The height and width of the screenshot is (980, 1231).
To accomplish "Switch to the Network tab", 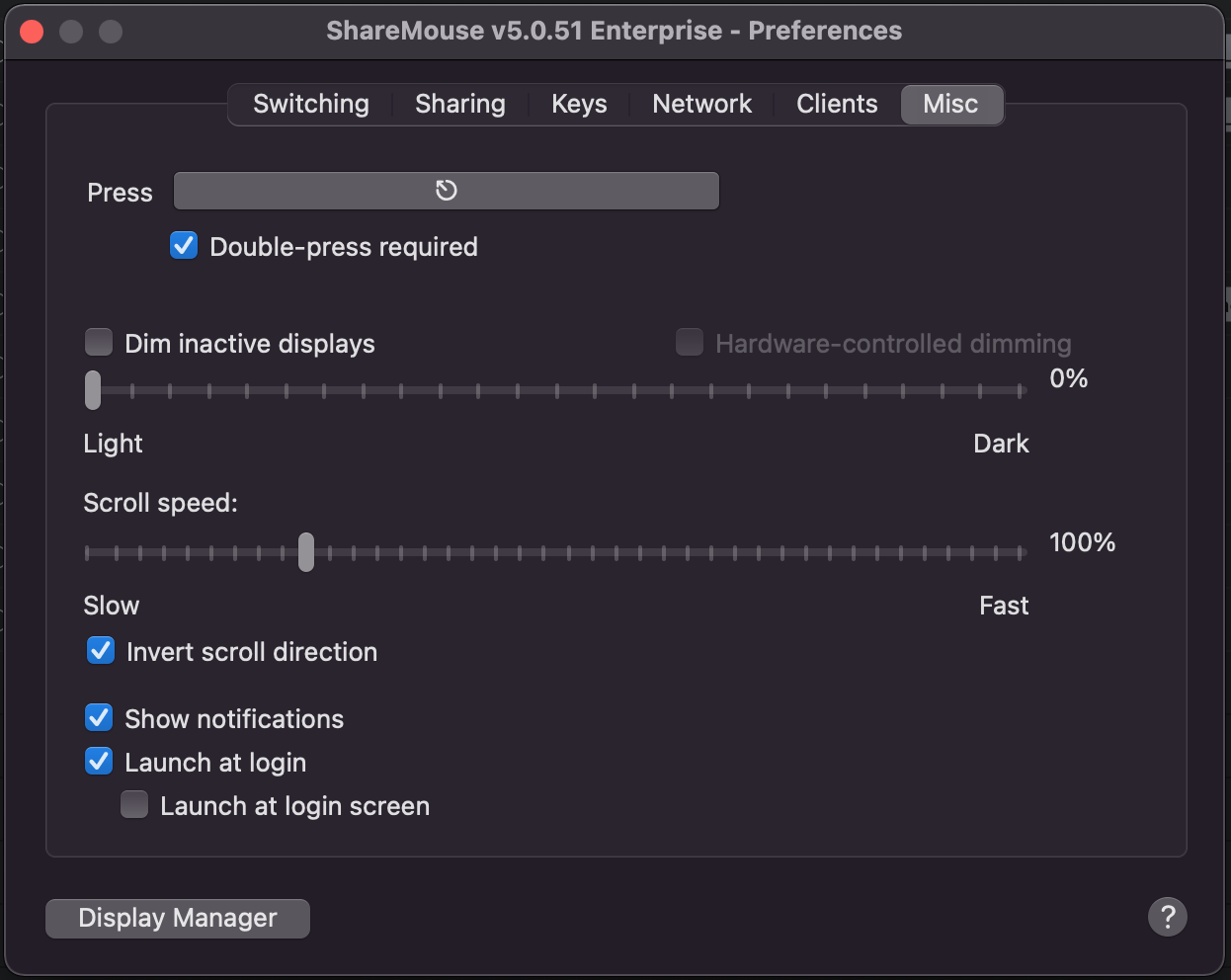I will coord(700,104).
